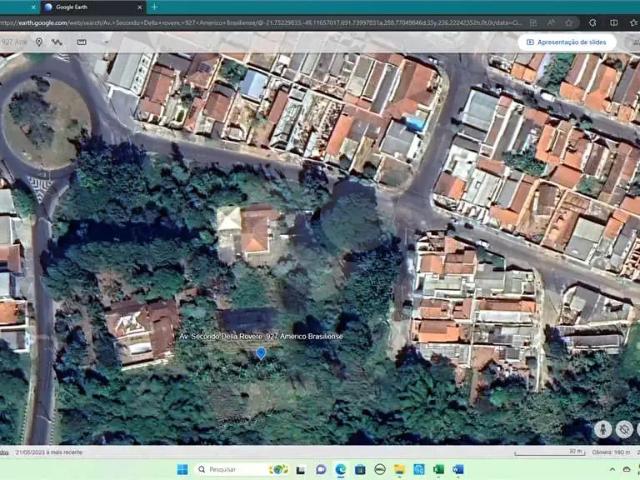Open the Dell app from taskbar

(x=380, y=470)
